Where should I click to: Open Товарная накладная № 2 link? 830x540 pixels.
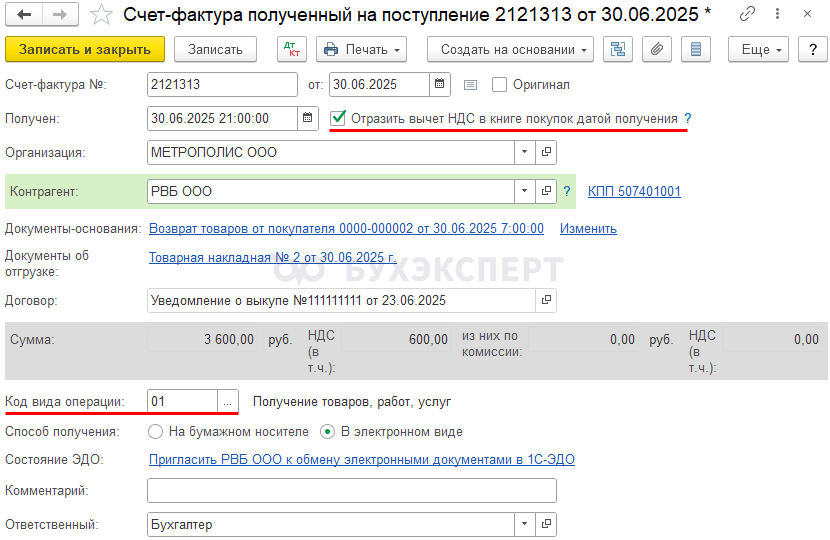273,257
